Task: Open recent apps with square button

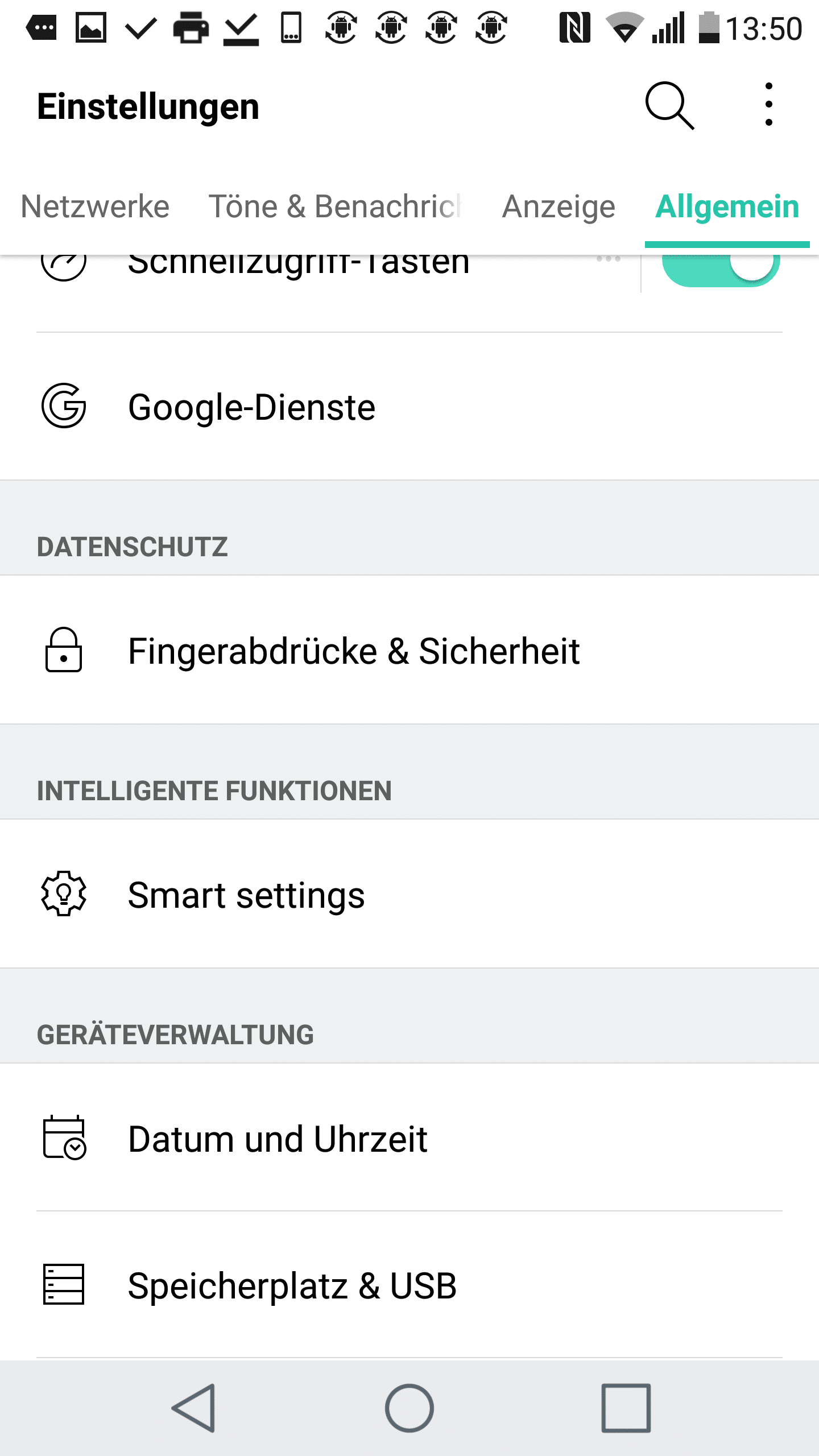Action: (626, 1408)
